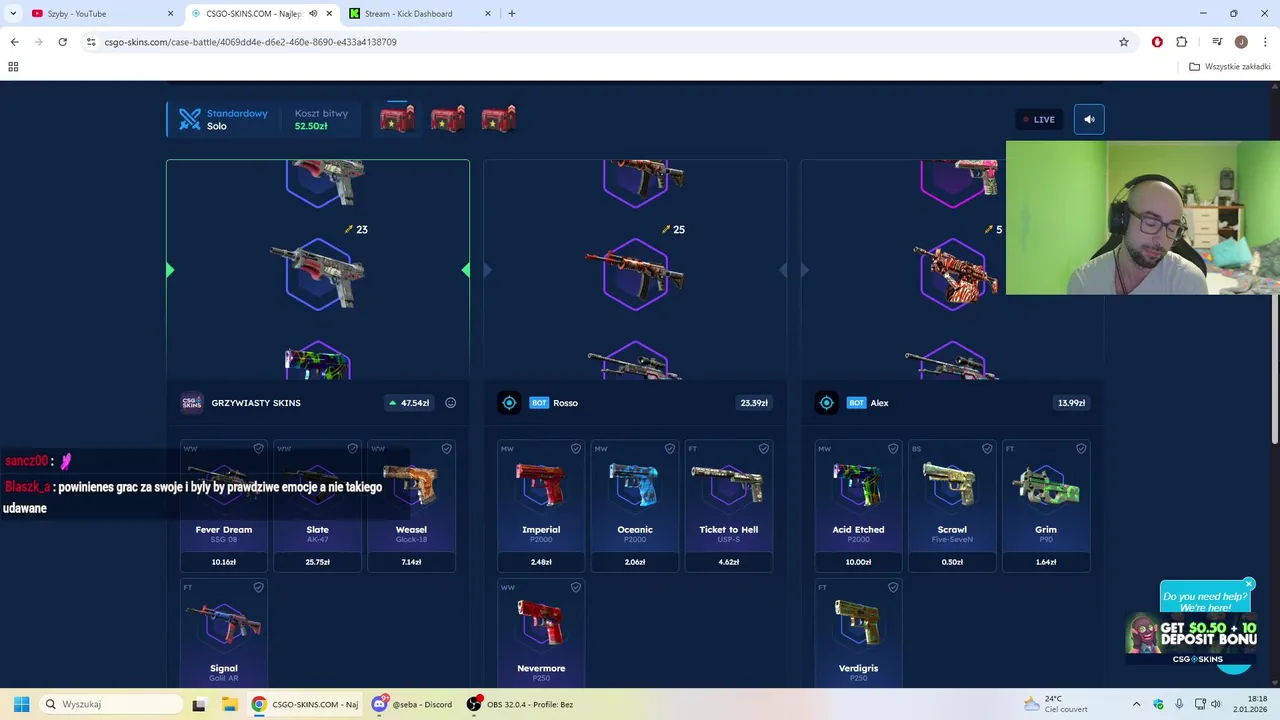Image resolution: width=1280 pixels, height=720 pixels.
Task: Click Rosso's total 23.39zł
Action: click(753, 403)
